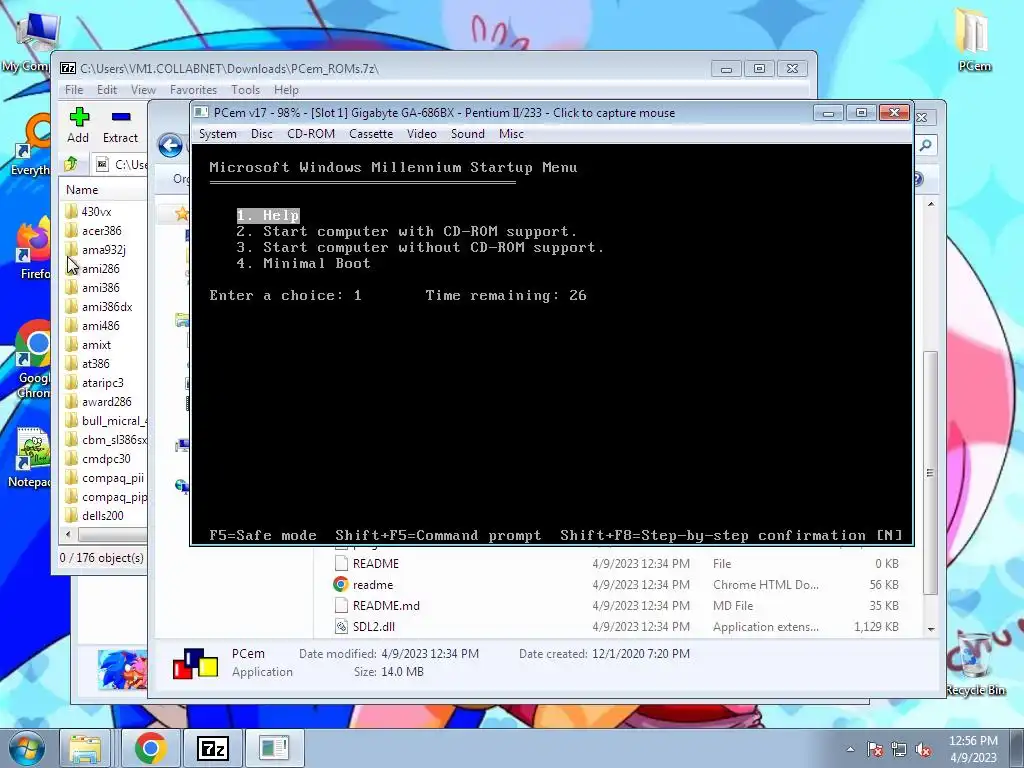
Task: Click the Chrome icon next to readme file
Action: click(x=341, y=584)
